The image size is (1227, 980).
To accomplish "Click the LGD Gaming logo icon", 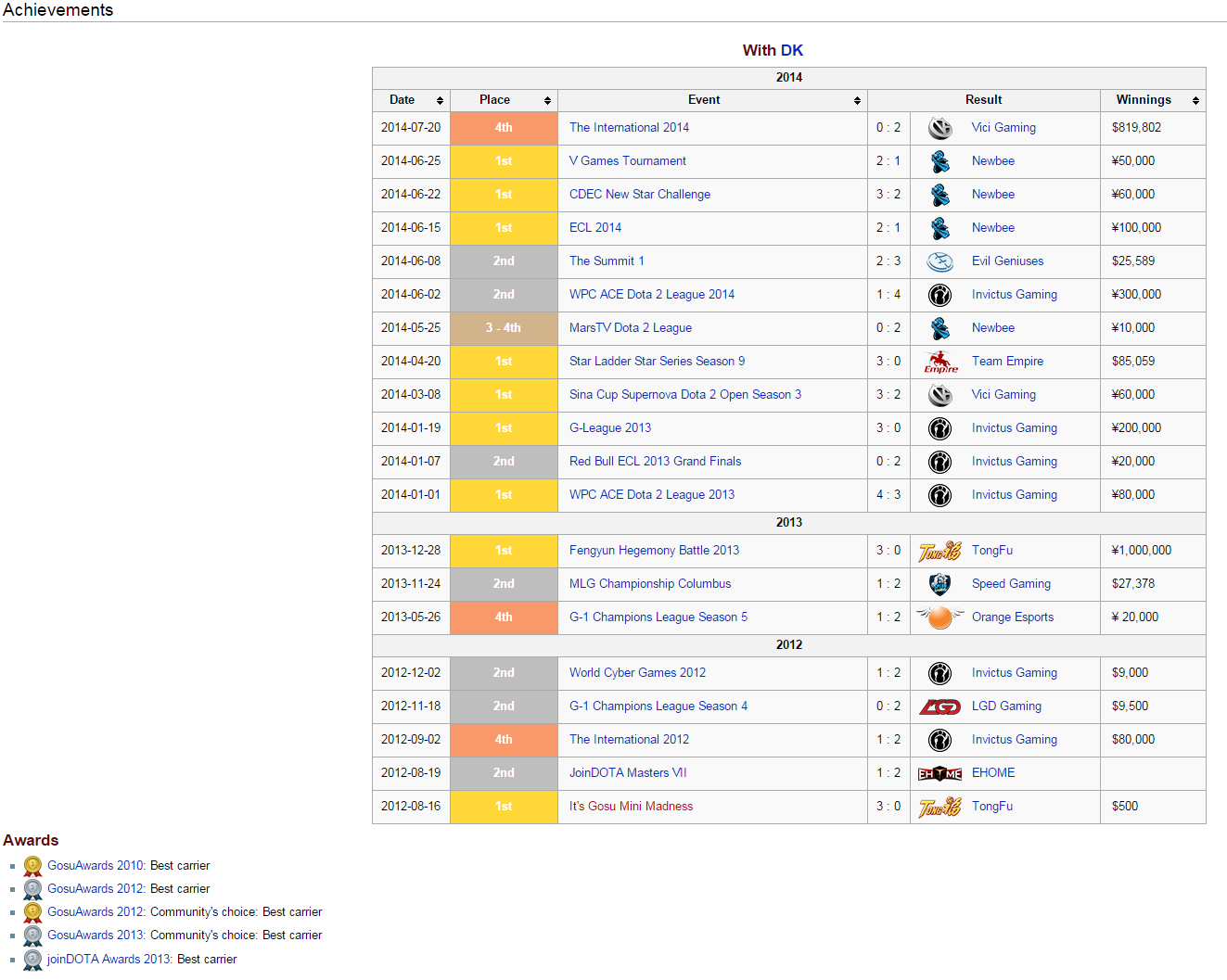I will tap(939, 706).
